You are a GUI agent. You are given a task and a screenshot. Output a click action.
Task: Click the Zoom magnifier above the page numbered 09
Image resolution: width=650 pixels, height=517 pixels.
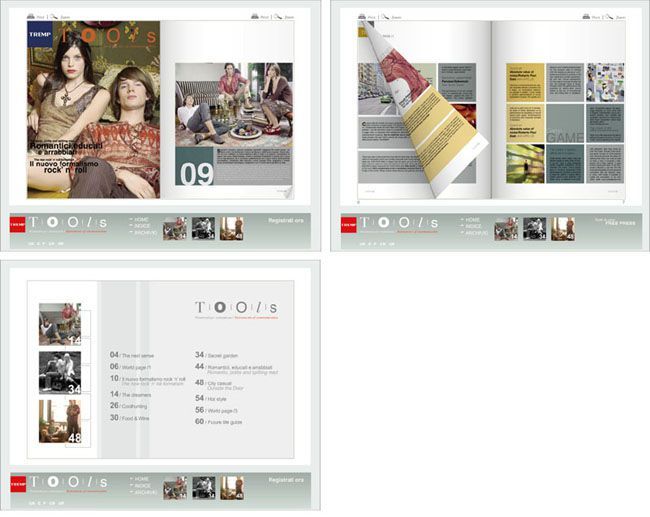coord(278,16)
